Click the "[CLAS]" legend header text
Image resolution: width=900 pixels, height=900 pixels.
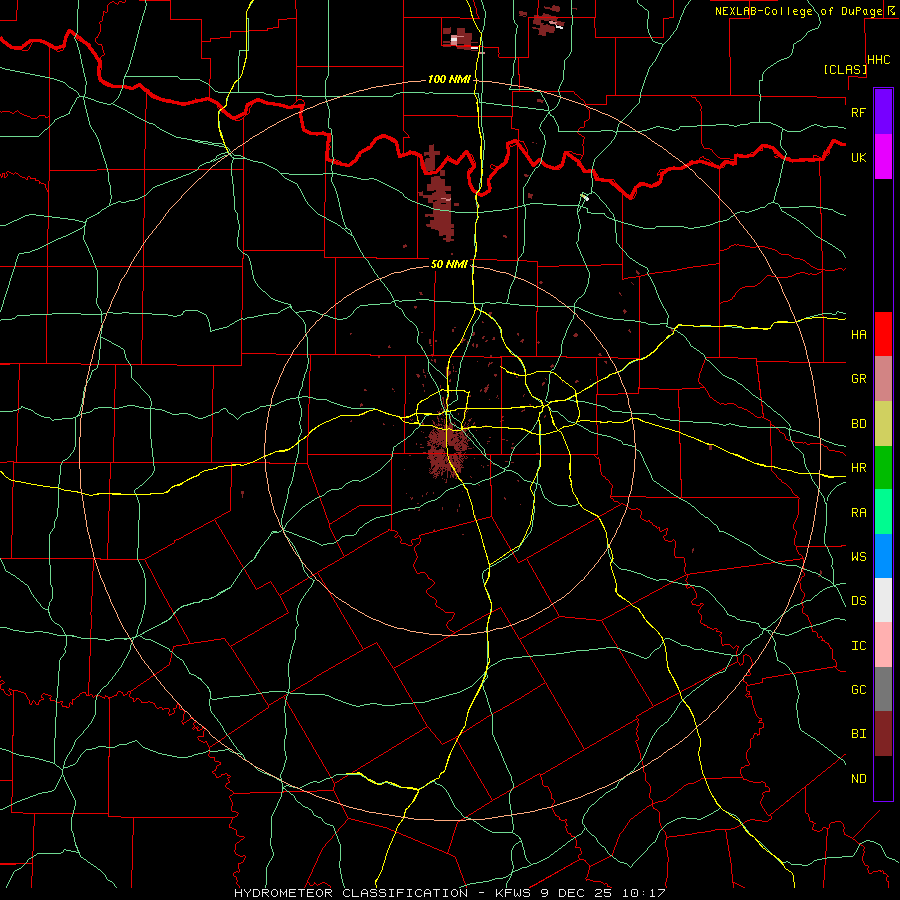[845, 70]
